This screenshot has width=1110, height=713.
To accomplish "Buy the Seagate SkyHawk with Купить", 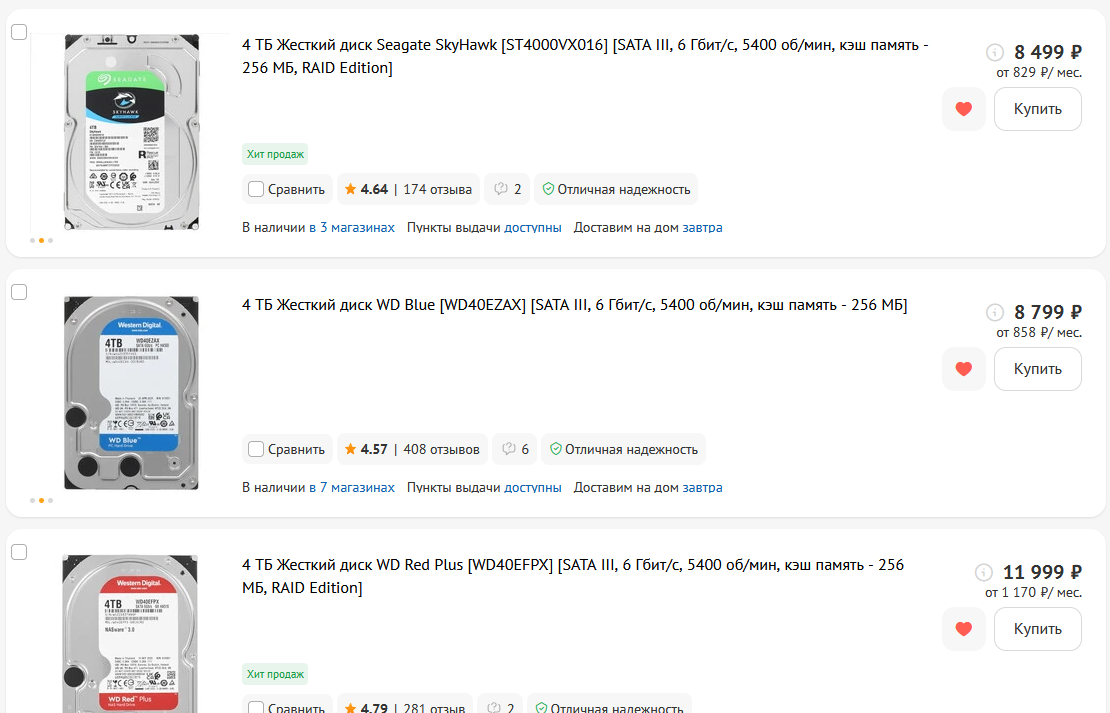I will 1038,109.
